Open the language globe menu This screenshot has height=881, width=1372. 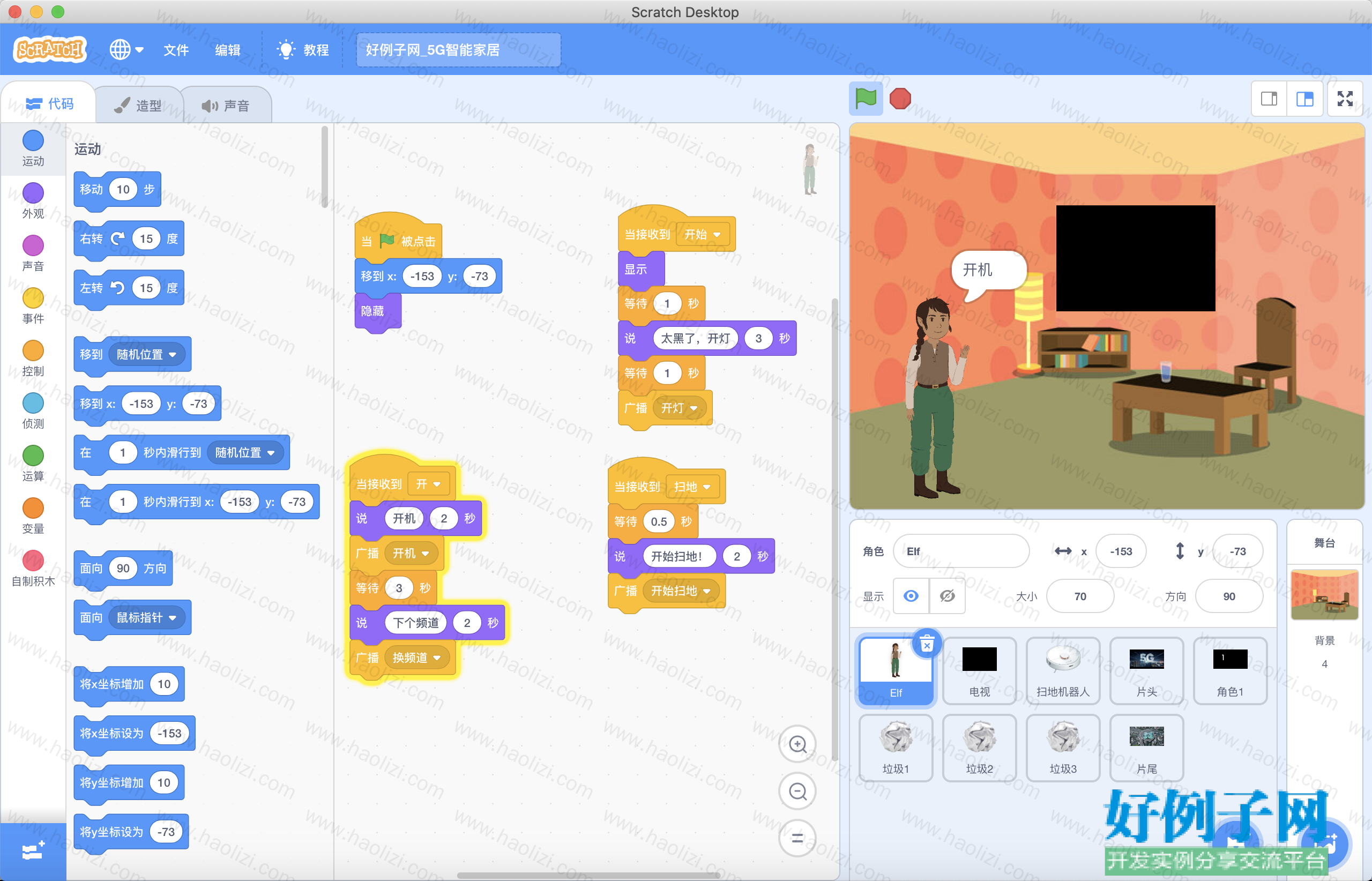coord(126,50)
